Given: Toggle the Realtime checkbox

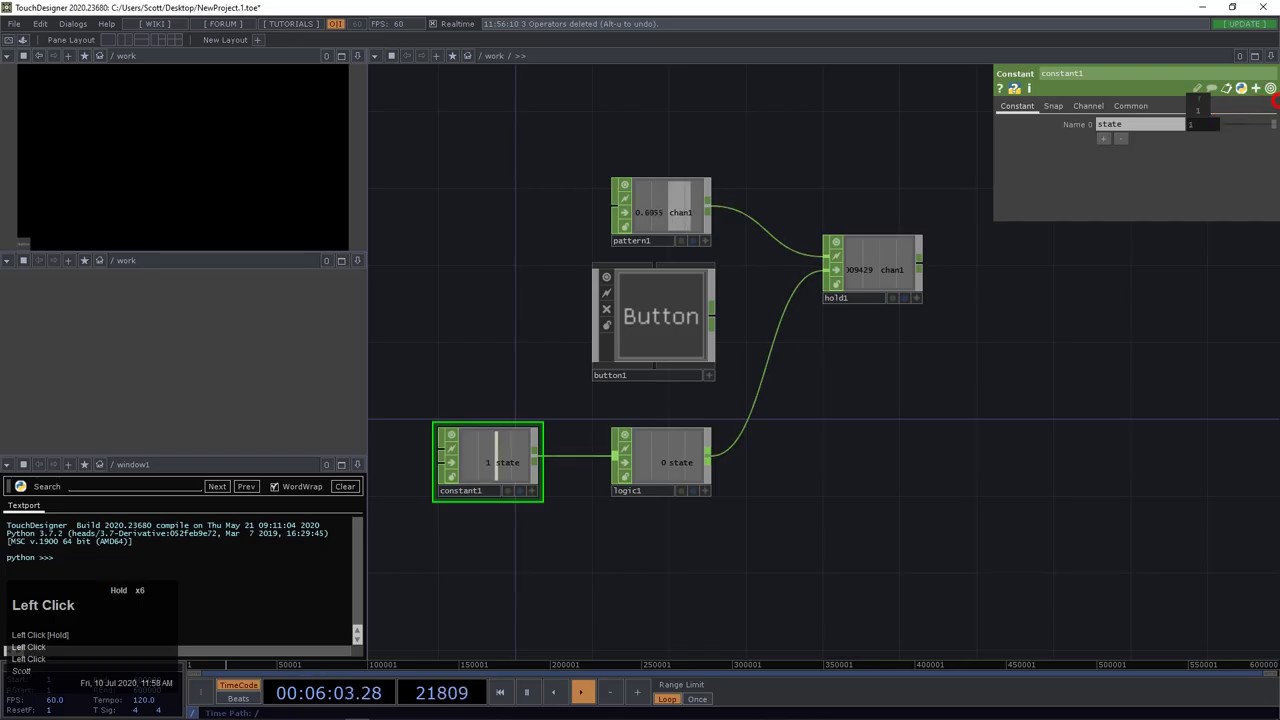Looking at the screenshot, I should [x=433, y=24].
